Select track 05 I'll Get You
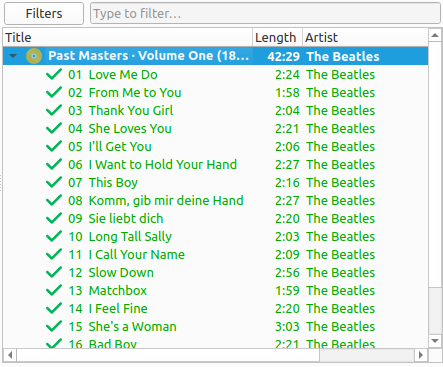443x367 pixels. 216,146
